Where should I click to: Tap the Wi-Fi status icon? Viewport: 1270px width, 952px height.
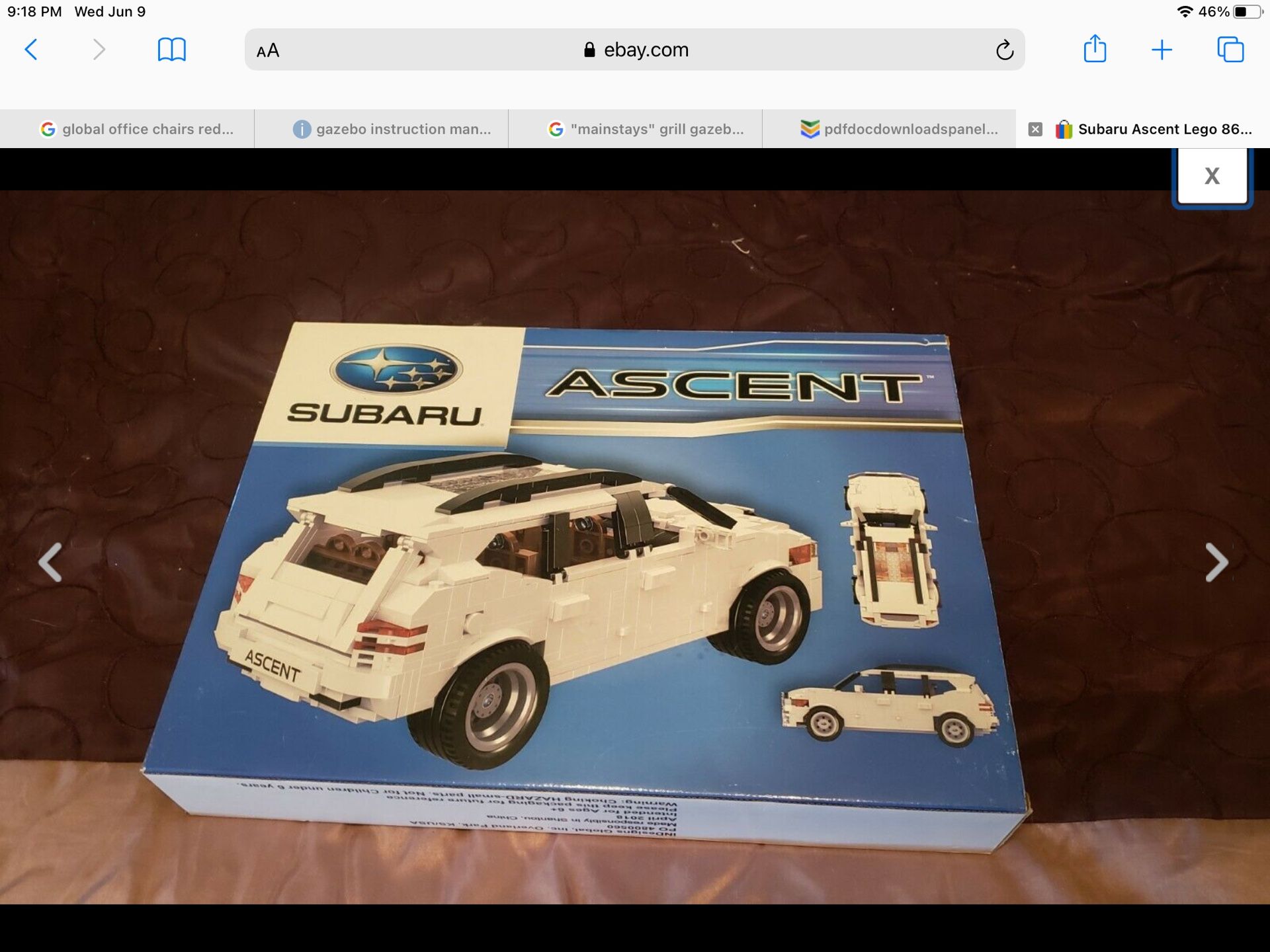click(x=1185, y=12)
